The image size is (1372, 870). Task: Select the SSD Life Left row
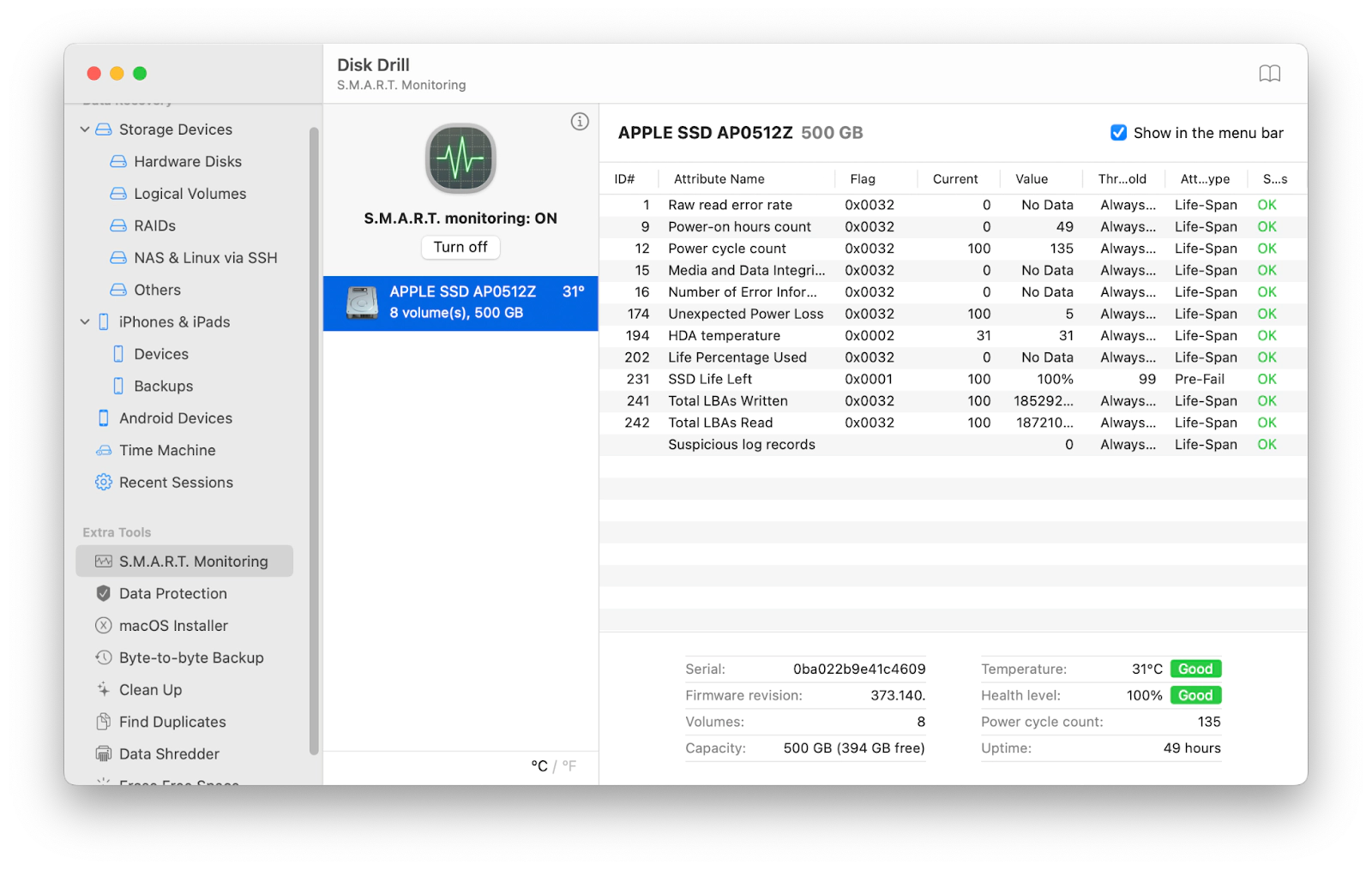pyautogui.click(x=954, y=379)
